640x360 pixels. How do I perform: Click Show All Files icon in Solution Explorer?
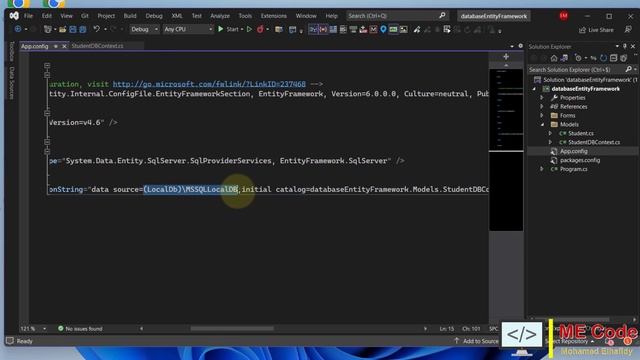click(623, 58)
